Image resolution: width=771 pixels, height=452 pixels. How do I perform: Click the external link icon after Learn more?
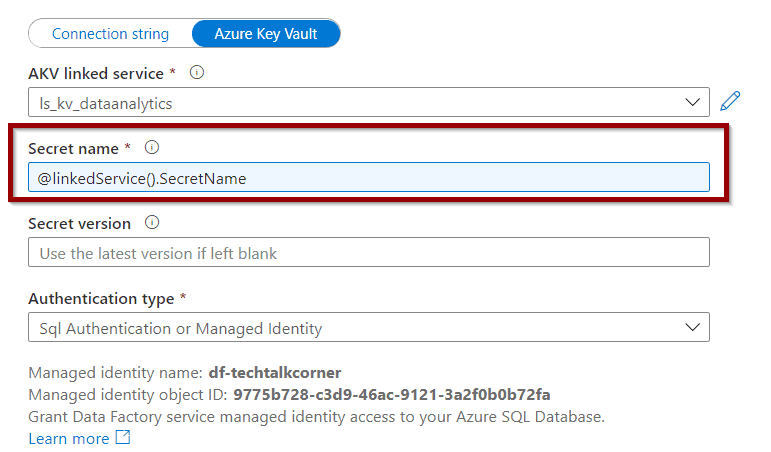pos(123,437)
